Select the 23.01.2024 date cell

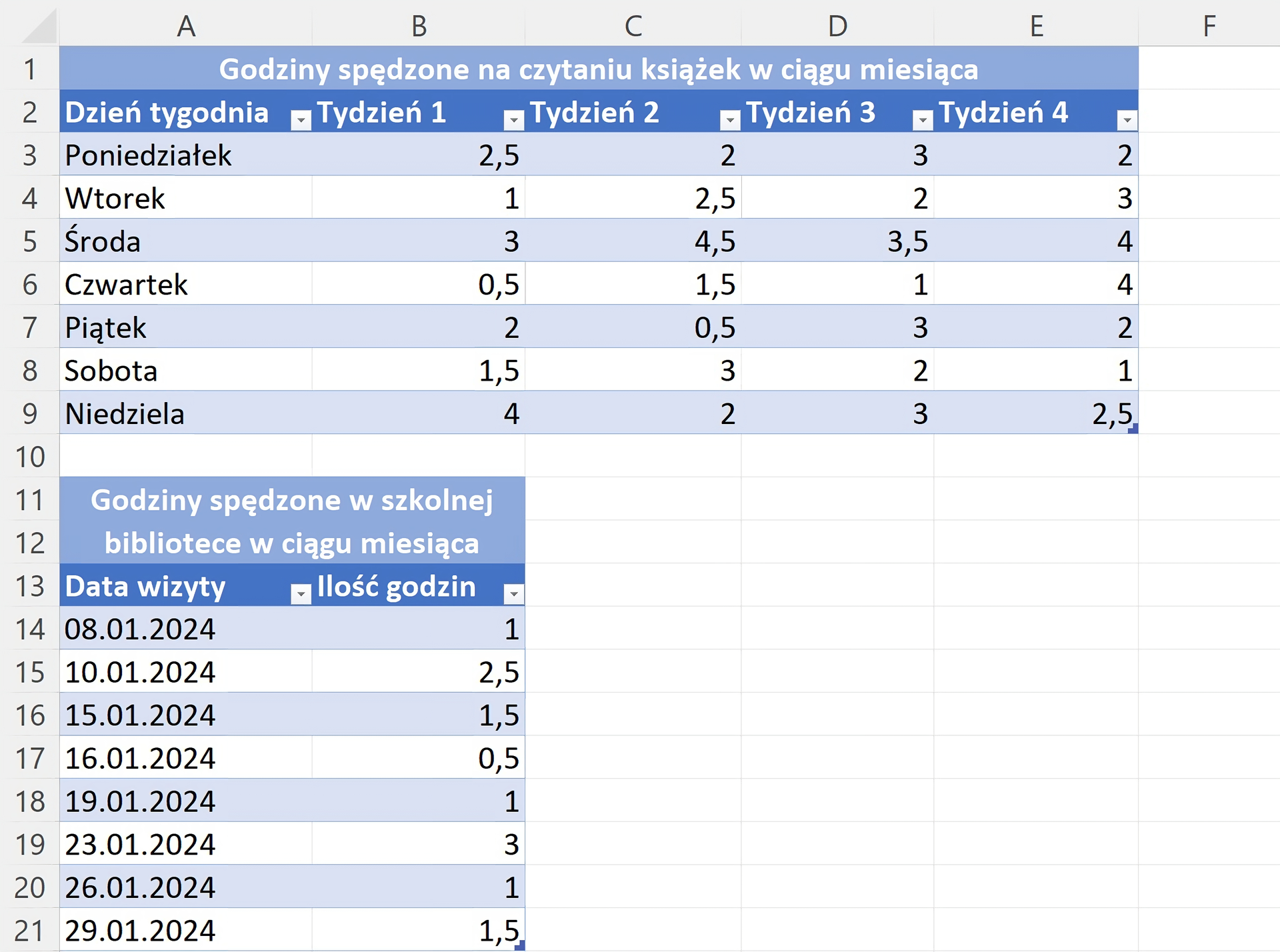pos(141,845)
